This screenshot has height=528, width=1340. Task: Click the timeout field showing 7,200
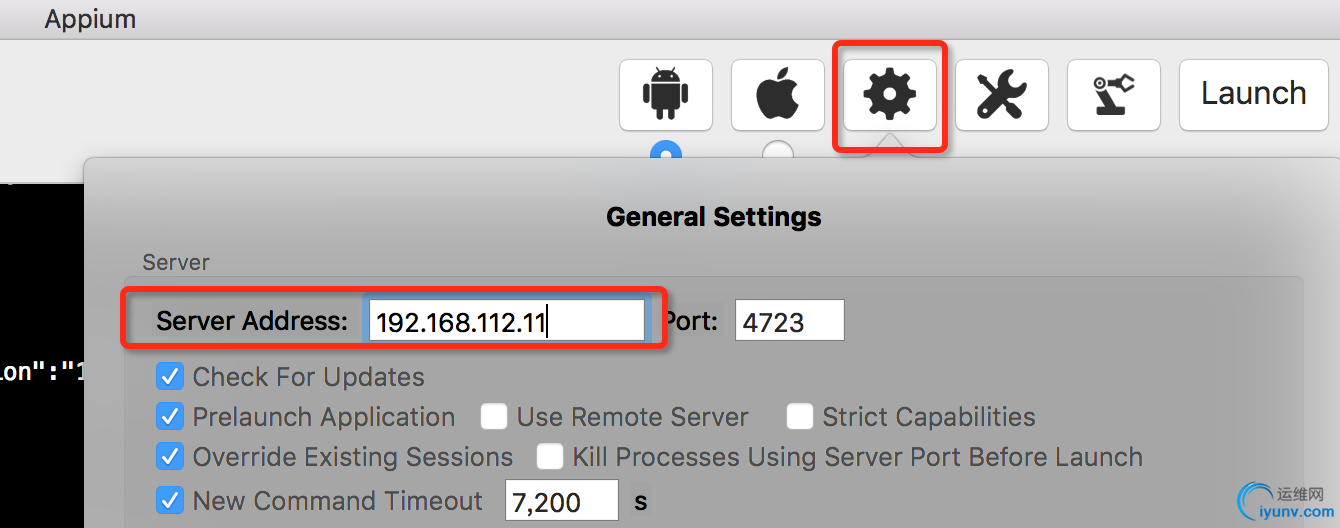click(x=562, y=500)
